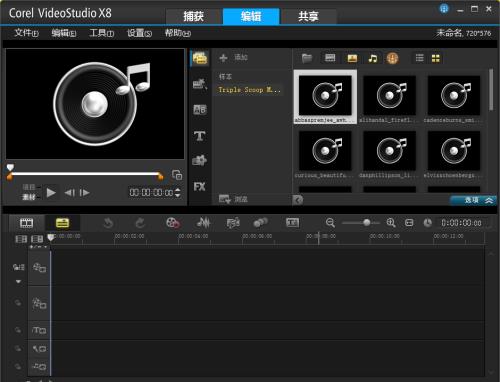Image resolution: width=500 pixels, height=382 pixels.
Task: Click the Browse button
Action: [233, 199]
